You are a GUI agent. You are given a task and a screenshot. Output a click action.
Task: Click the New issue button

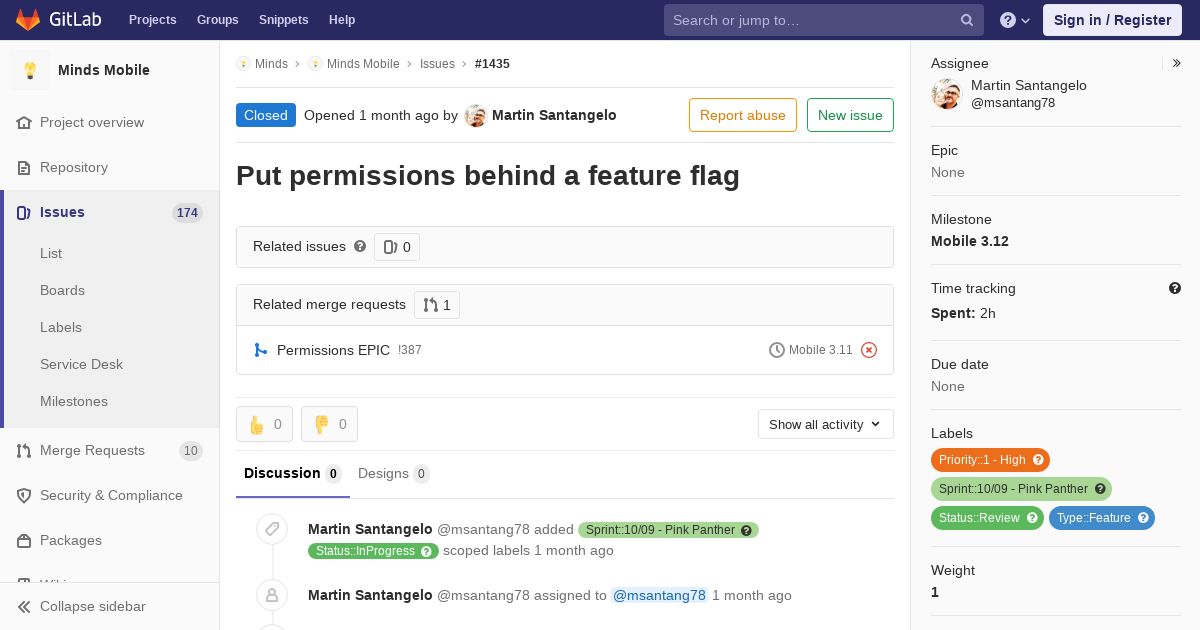[850, 115]
